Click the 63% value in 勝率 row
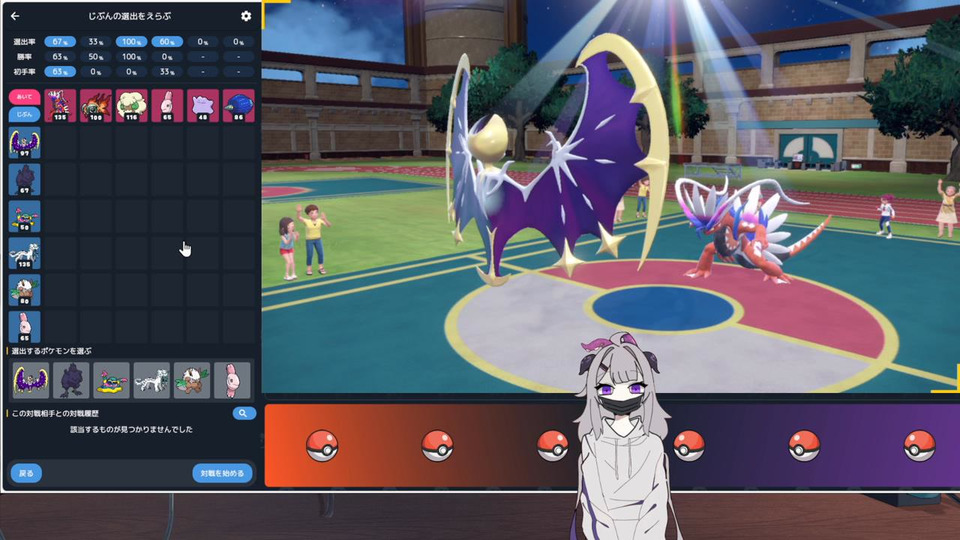Viewport: 960px width, 540px height. 60,56
